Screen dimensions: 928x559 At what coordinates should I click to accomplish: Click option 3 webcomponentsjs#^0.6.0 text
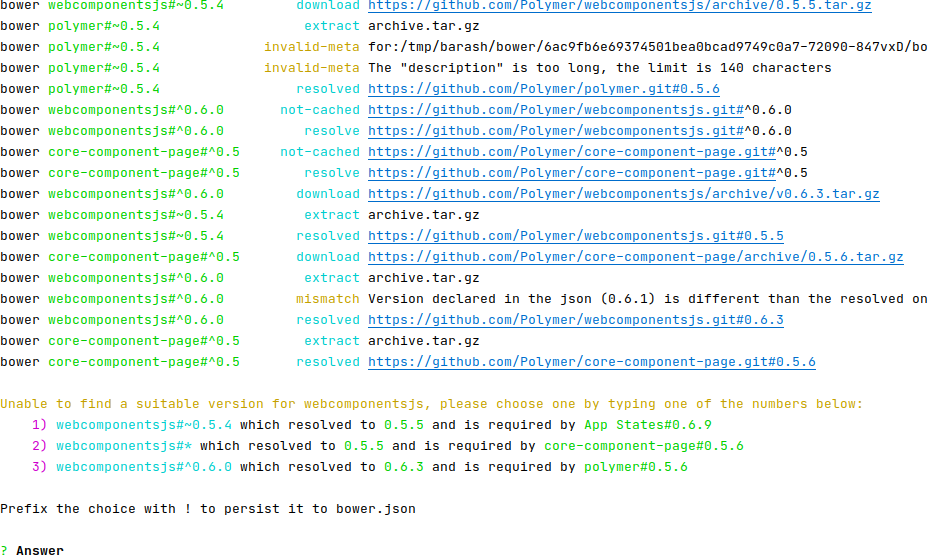point(144,467)
